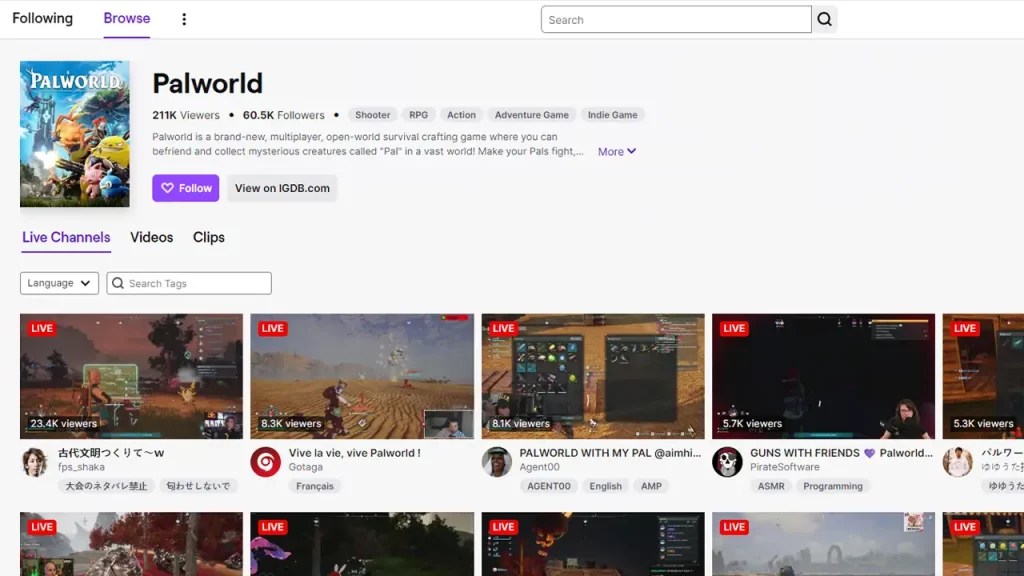1024x576 pixels.
Task: Switch to the Following tab
Action: pyautogui.click(x=42, y=18)
